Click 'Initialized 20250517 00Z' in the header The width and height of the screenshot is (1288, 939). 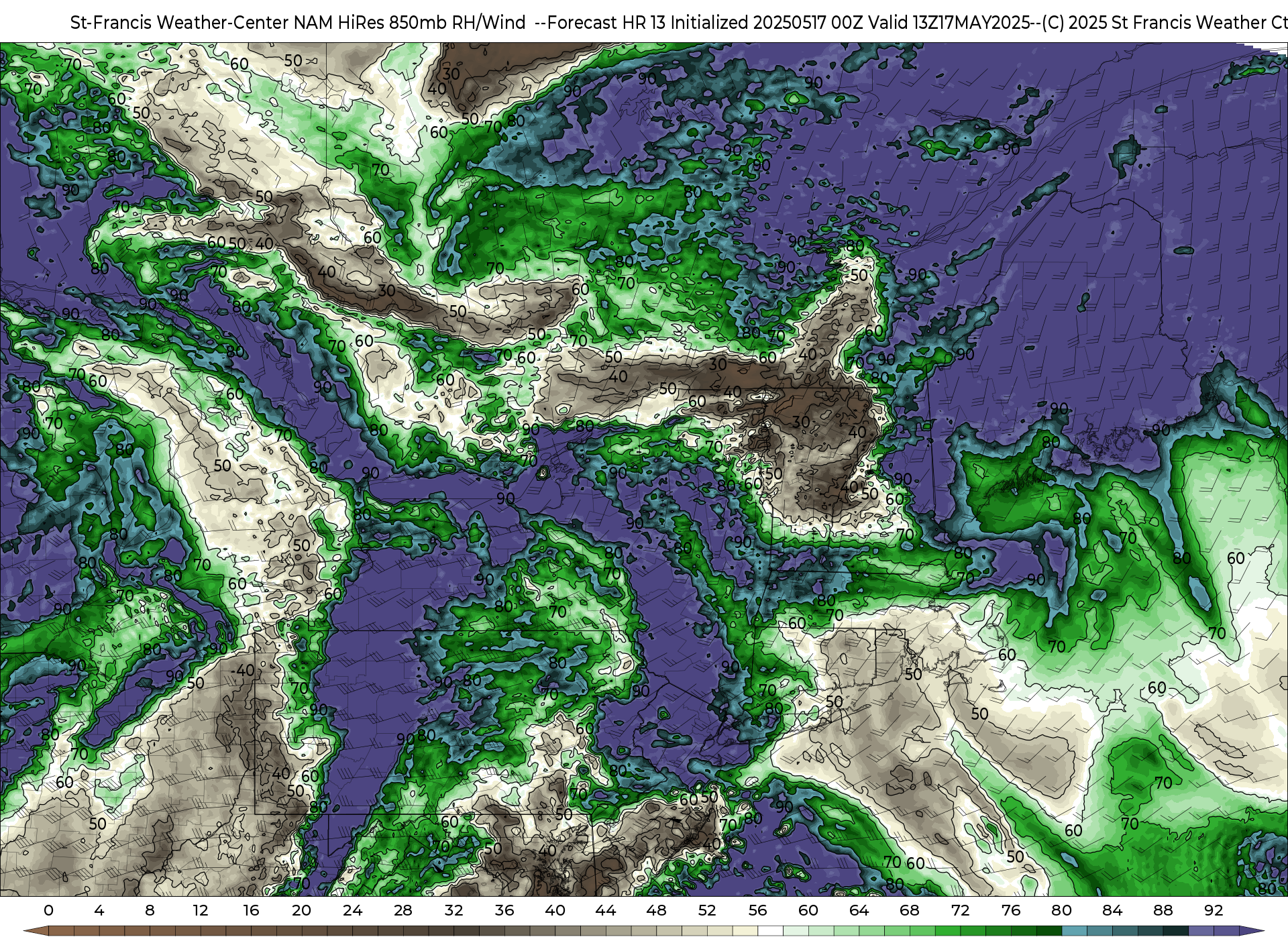pyautogui.click(x=767, y=23)
